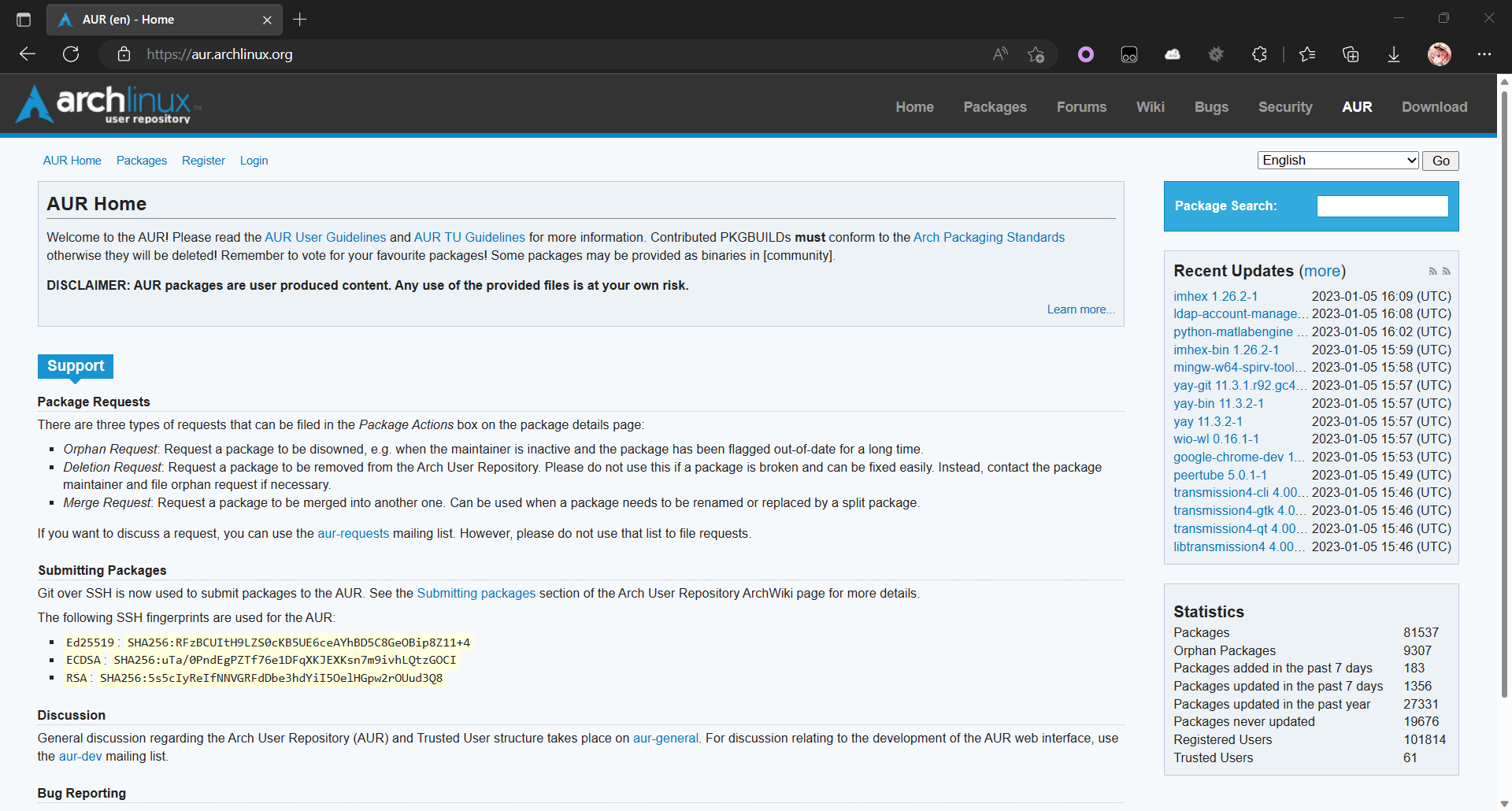The width and height of the screenshot is (1512, 811).
Task: Open the Wiki navigation item
Action: coord(1150,106)
